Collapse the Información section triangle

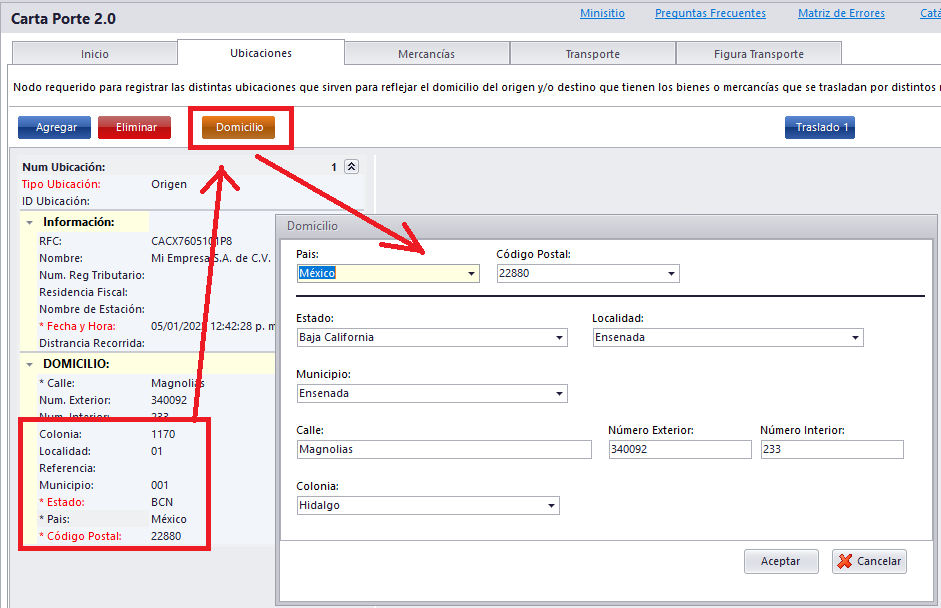point(30,222)
